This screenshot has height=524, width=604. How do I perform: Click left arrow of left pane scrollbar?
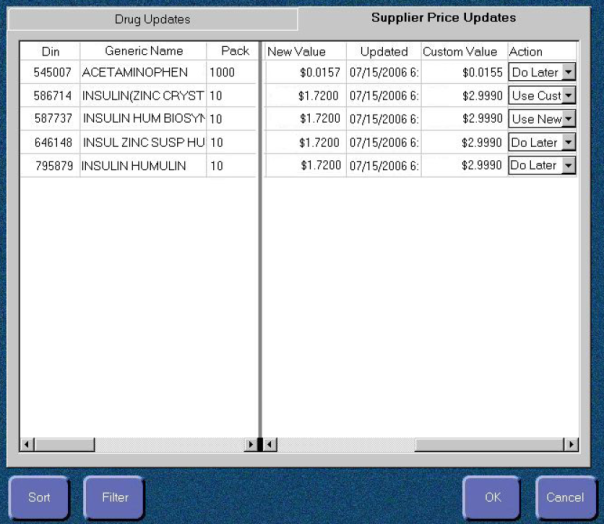pyautogui.click(x=27, y=444)
